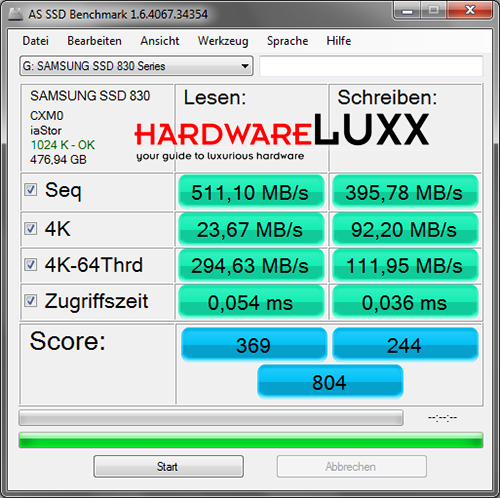Open the drive selection dropdown arrow
500x498 pixels.
click(245, 66)
